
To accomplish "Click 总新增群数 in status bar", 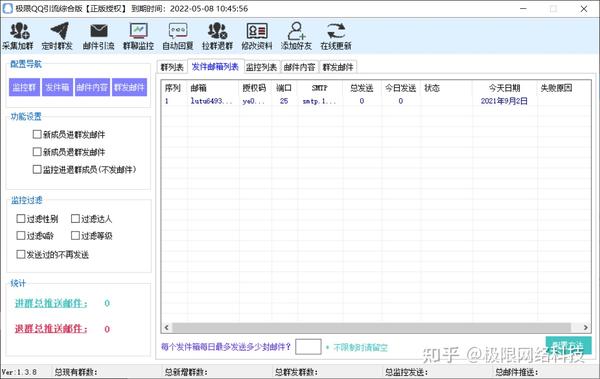I will (x=186, y=372).
